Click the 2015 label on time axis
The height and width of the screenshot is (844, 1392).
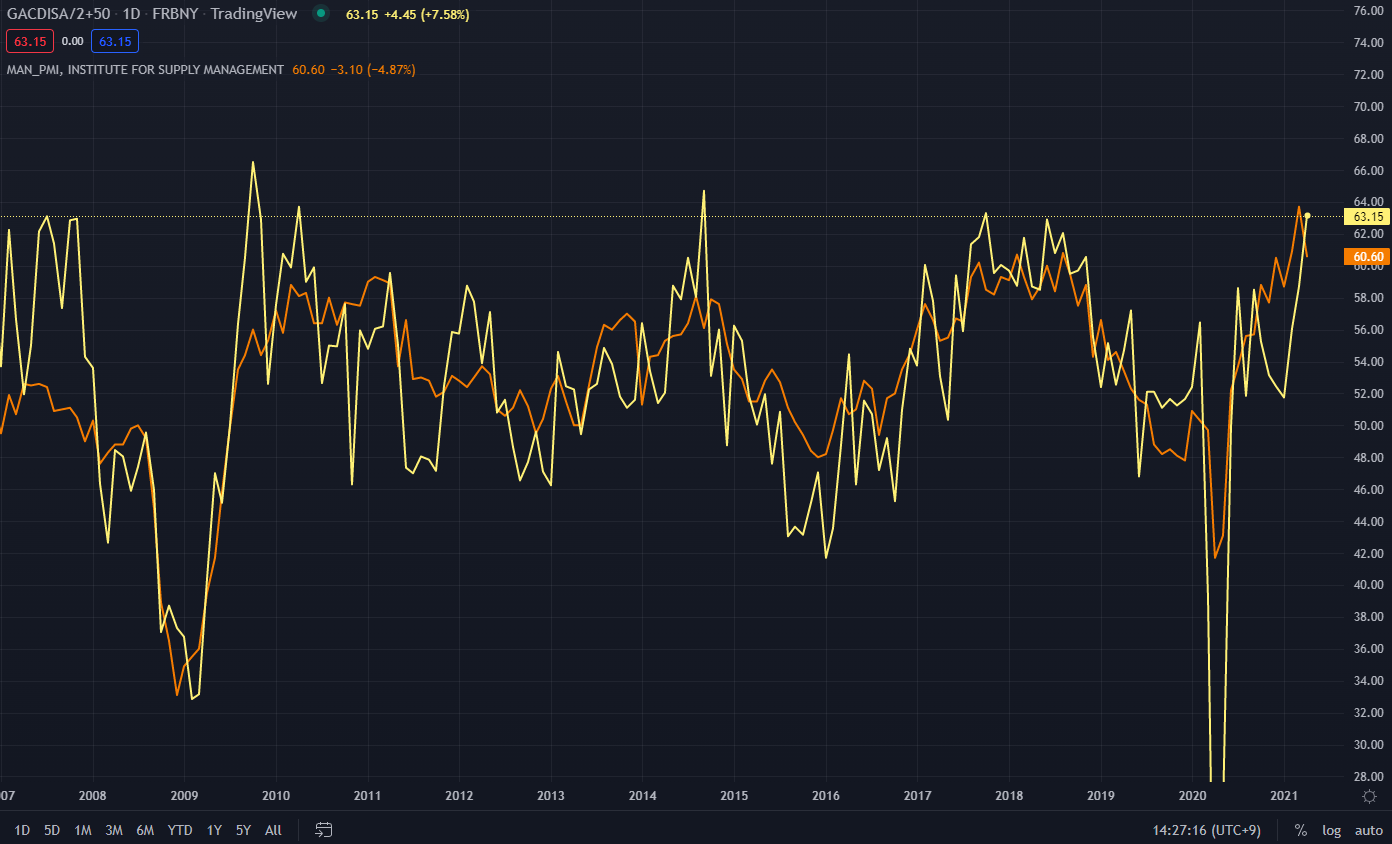pyautogui.click(x=734, y=796)
